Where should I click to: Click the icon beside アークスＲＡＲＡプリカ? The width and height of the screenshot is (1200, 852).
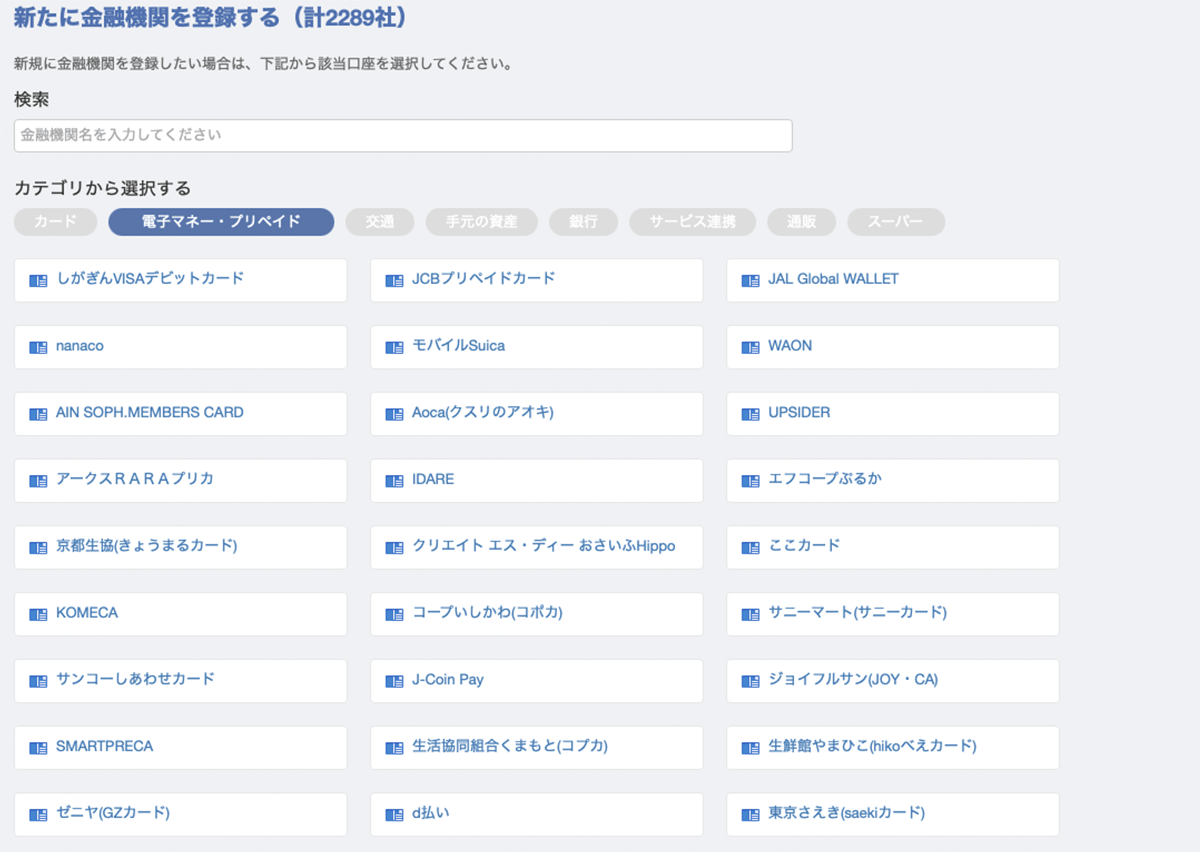[39, 481]
